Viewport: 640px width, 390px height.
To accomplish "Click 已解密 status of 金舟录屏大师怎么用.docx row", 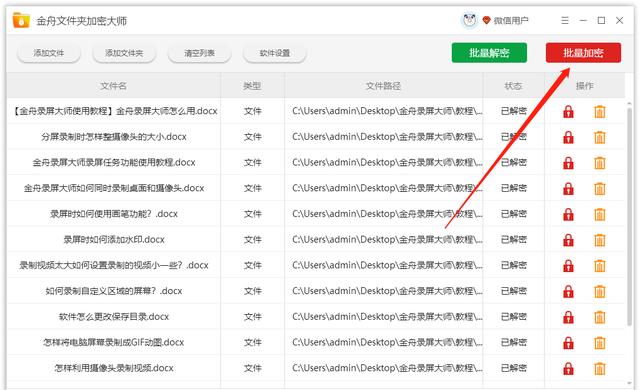I will pos(513,111).
